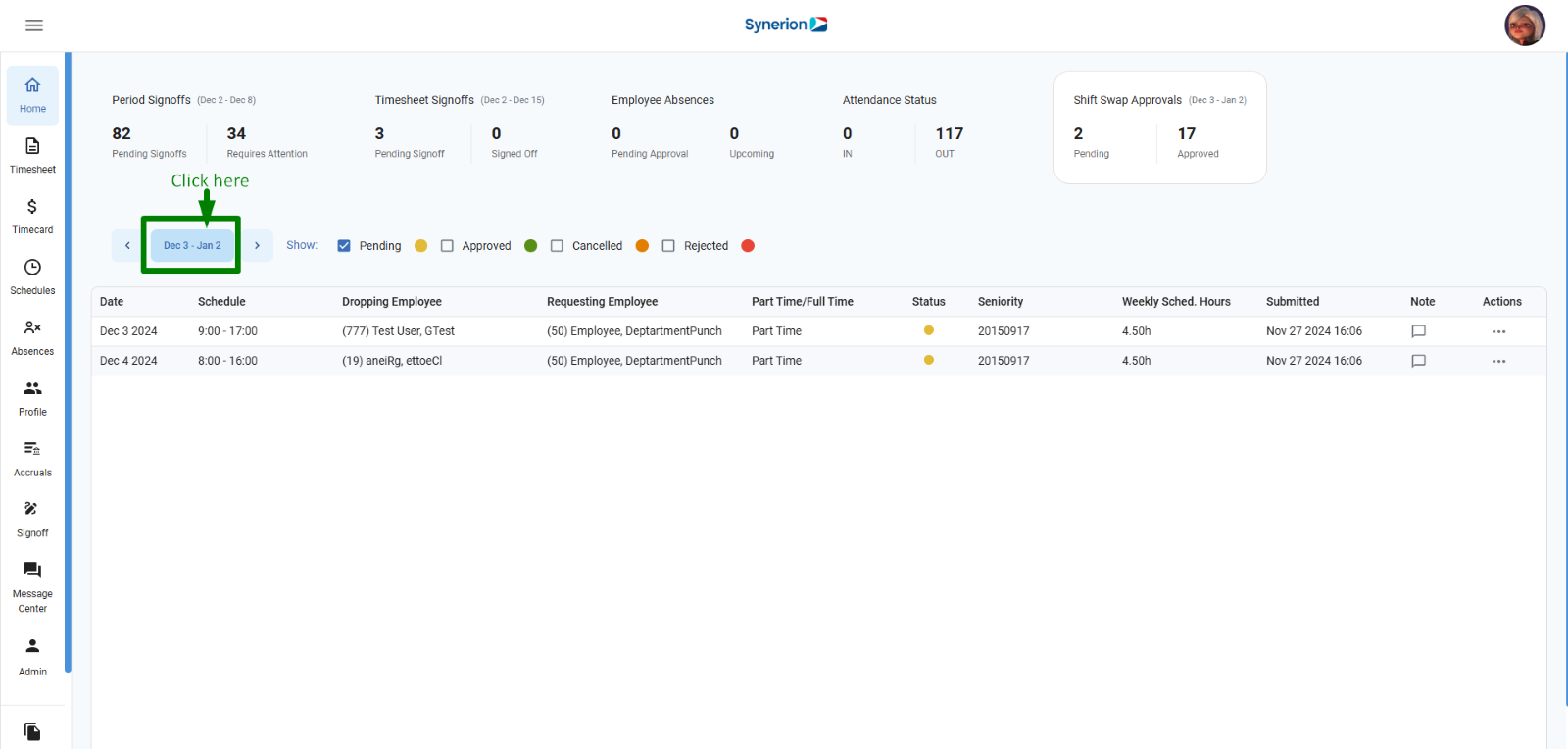This screenshot has width=1568, height=749.
Task: Sort by Seniority column header
Action: tap(1001, 302)
